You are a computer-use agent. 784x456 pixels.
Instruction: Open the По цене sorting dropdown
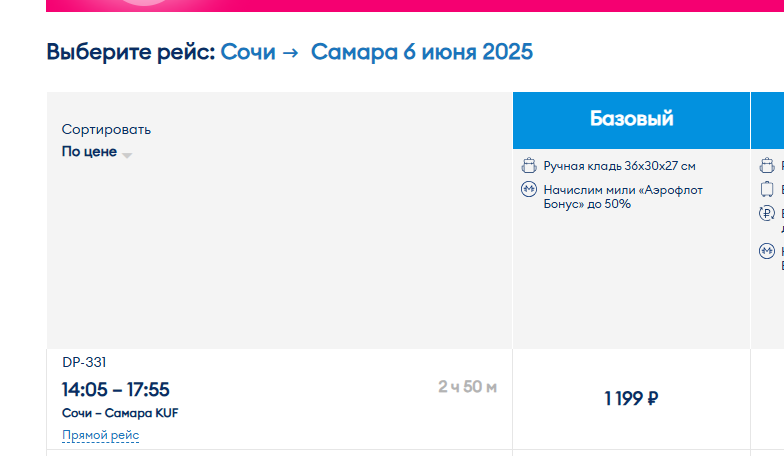pos(96,152)
